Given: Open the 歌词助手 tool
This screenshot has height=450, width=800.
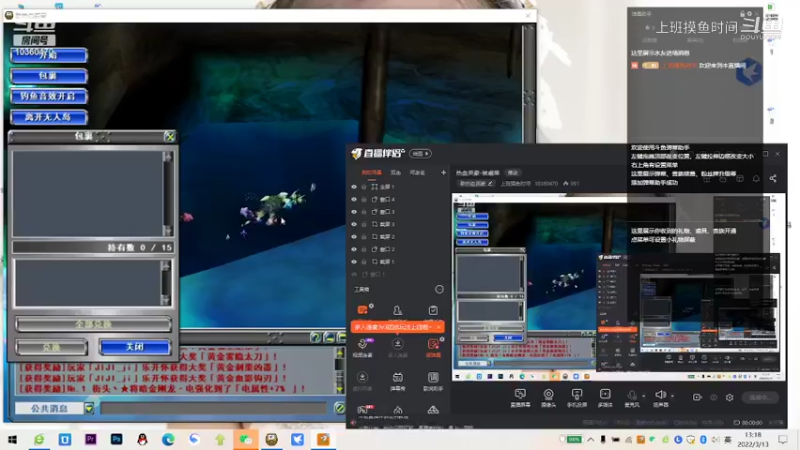Looking at the screenshot, I should 433,381.
